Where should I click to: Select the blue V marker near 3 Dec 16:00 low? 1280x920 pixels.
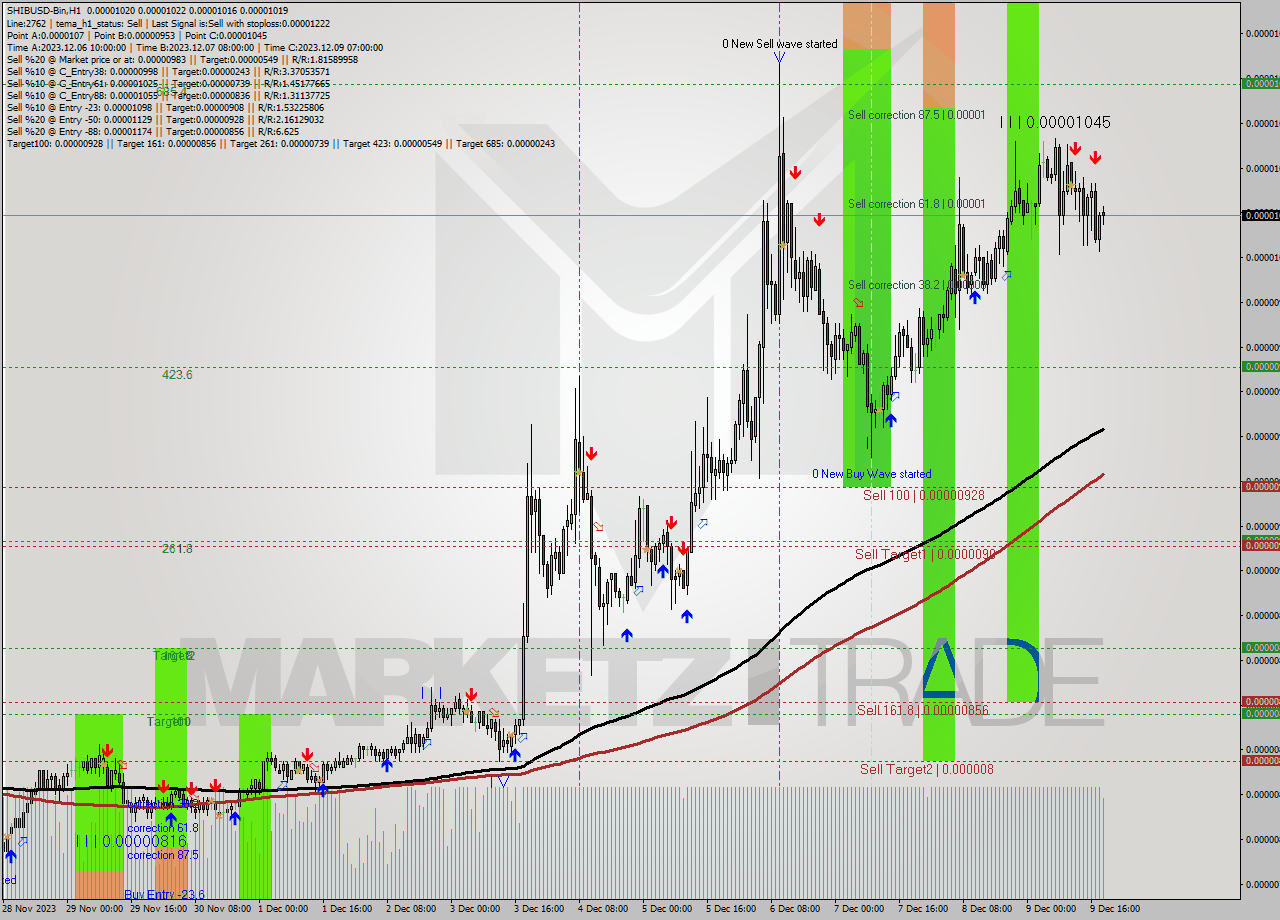[503, 781]
